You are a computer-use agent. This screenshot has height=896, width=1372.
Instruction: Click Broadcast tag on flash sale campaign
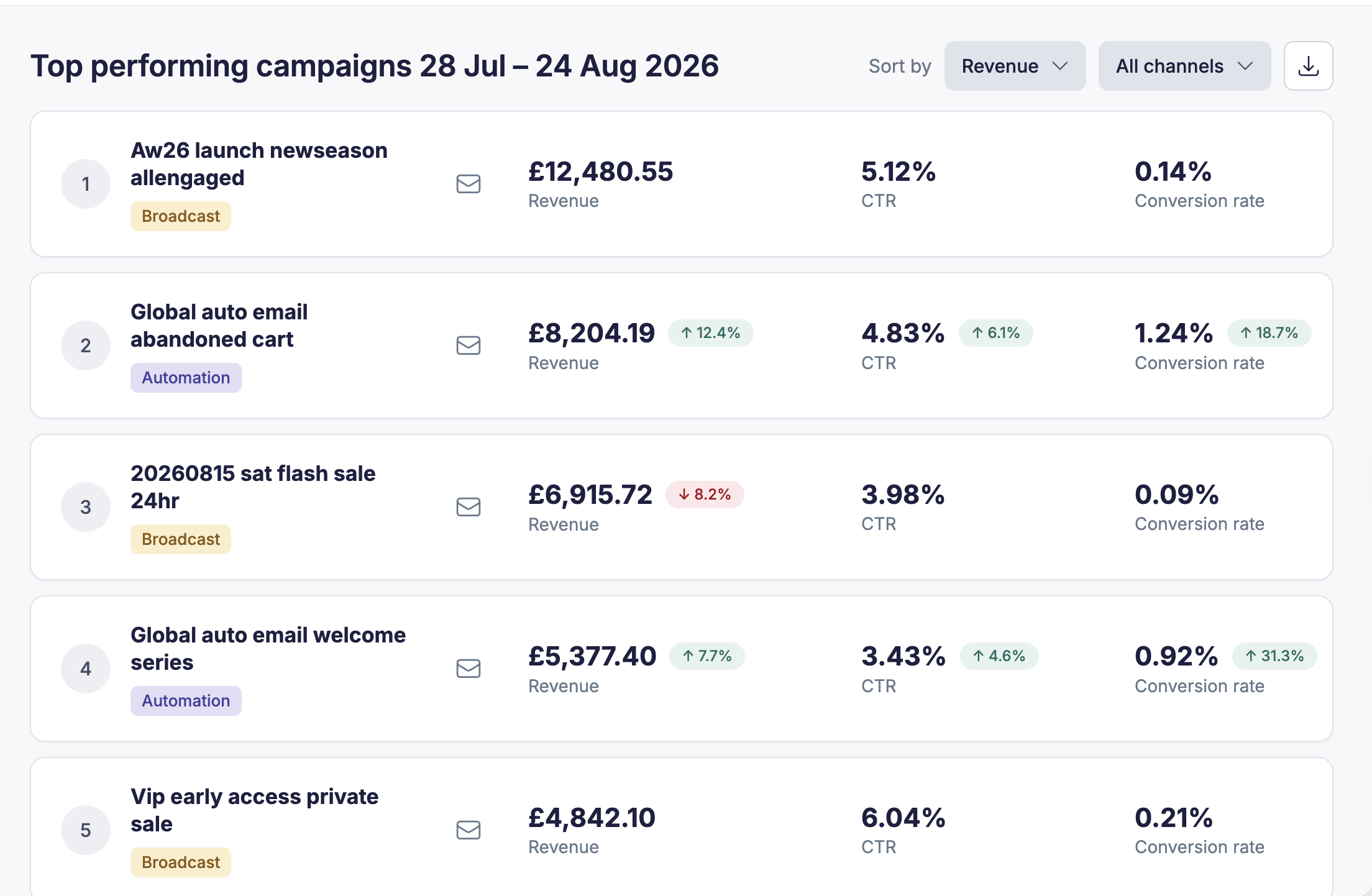pos(181,539)
